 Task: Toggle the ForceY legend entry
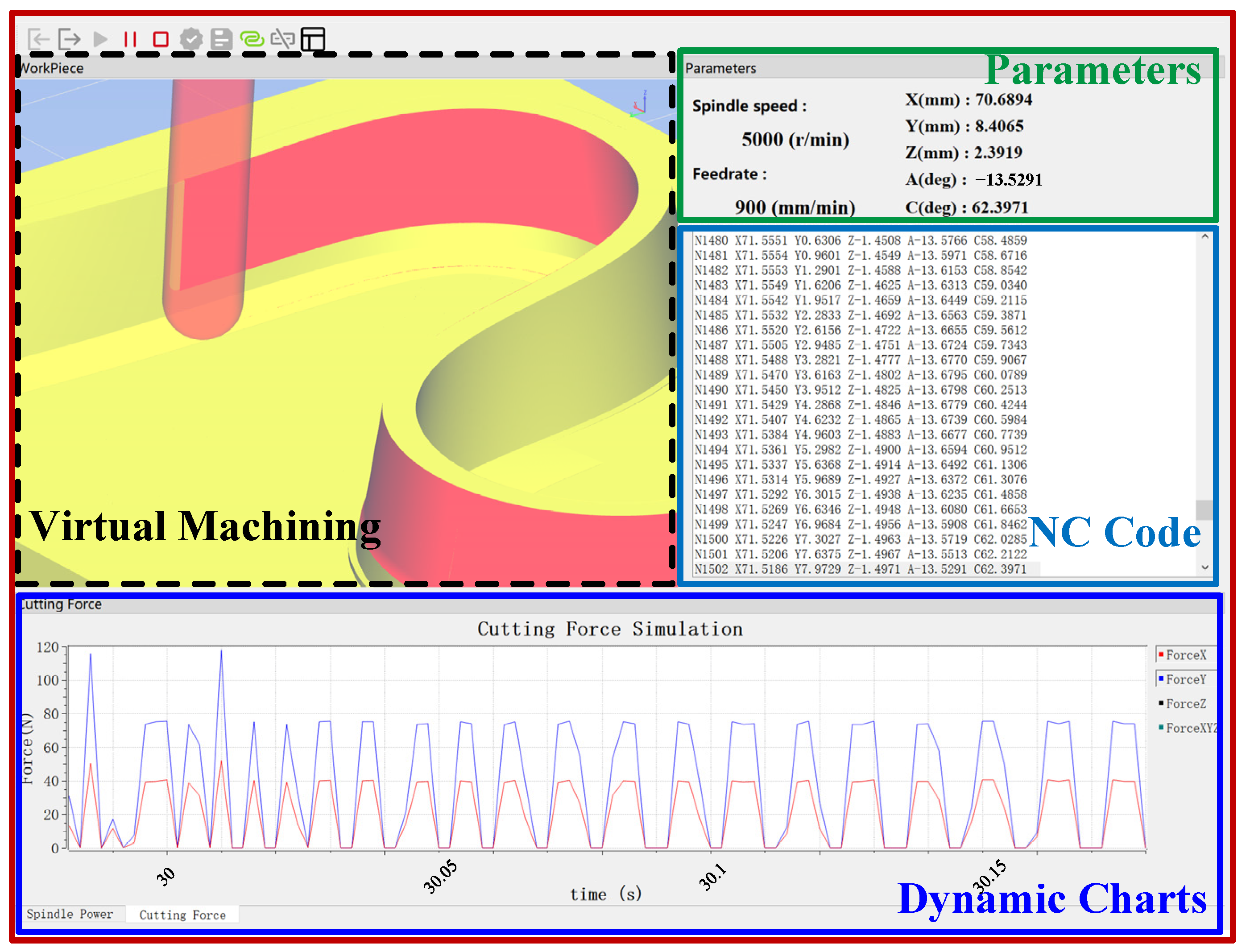click(x=1185, y=679)
